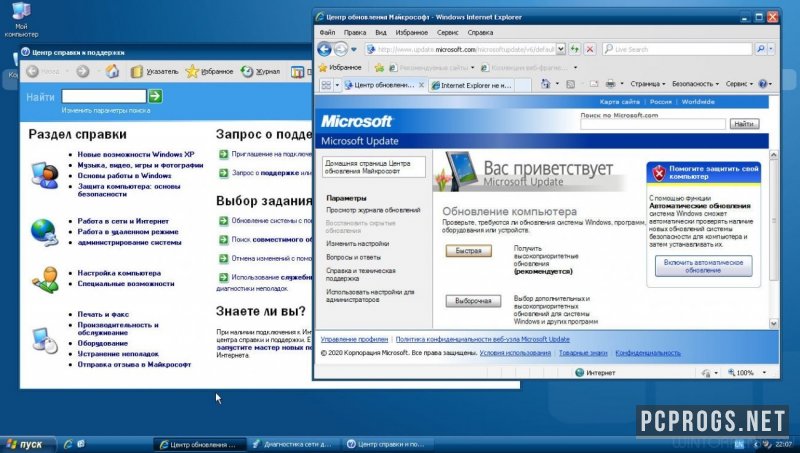
Task: Click the Favorites star button in IE
Action: click(x=340, y=67)
